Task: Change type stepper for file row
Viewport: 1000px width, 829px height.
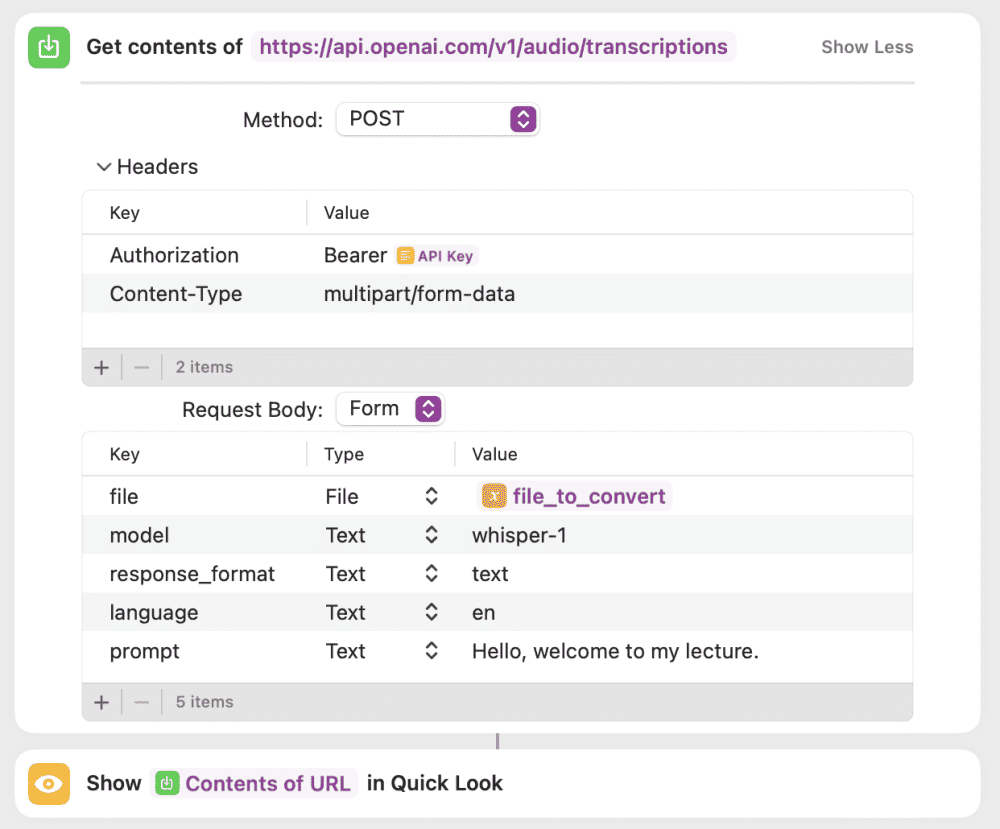Action: click(x=431, y=497)
